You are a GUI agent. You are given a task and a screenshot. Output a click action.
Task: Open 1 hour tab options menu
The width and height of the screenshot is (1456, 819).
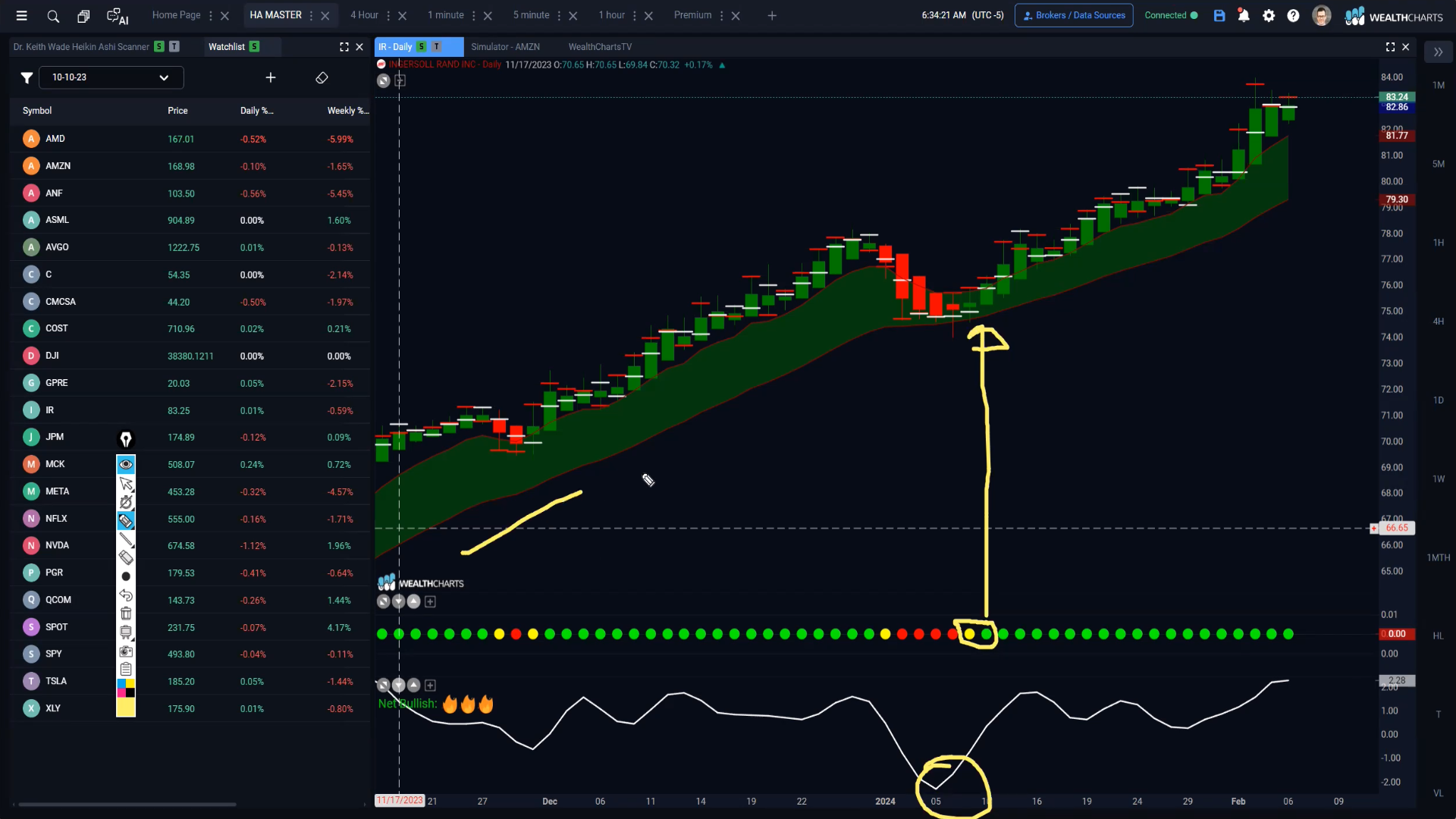(635, 15)
